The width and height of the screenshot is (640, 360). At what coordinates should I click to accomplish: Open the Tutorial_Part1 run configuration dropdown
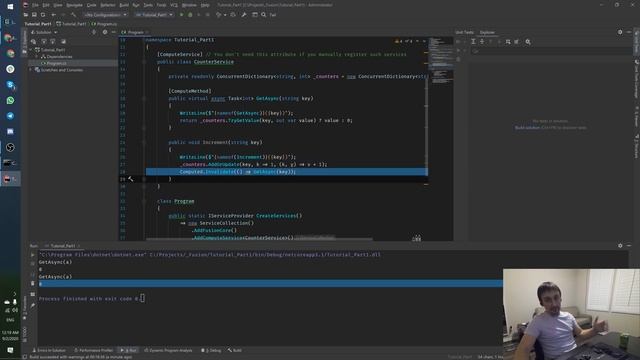[x=154, y=15]
